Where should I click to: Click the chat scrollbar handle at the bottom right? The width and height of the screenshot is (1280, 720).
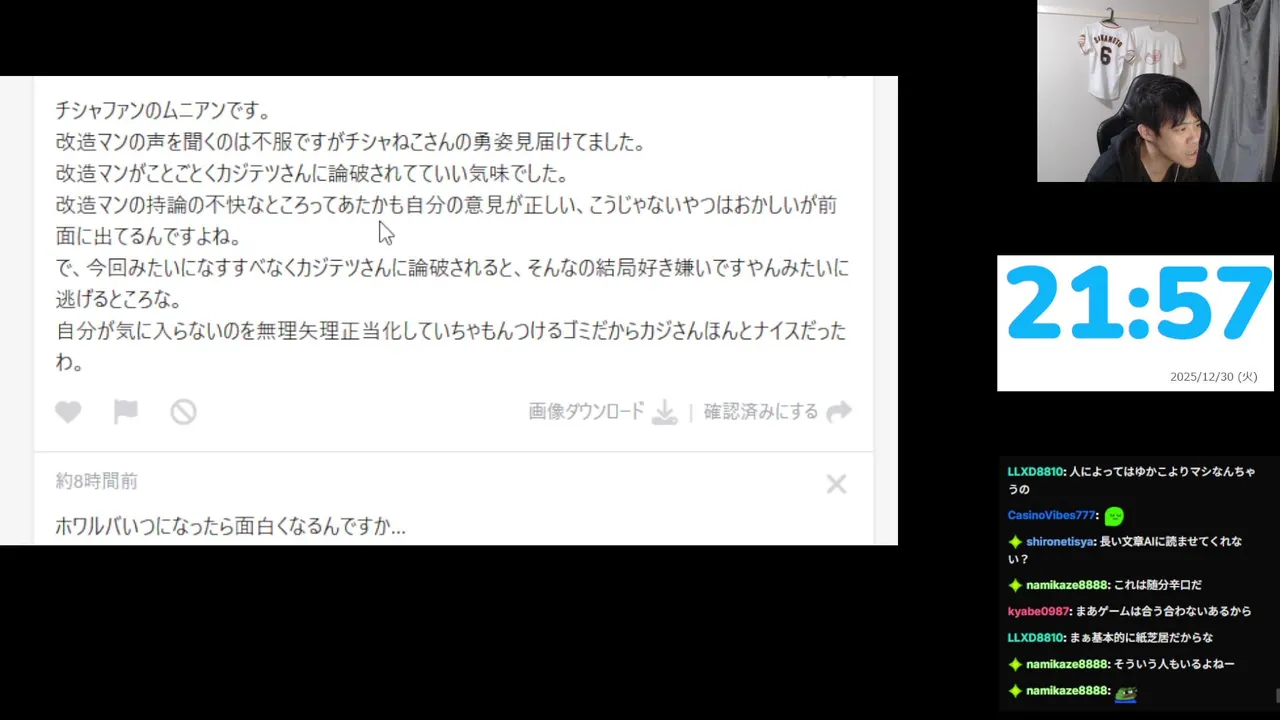[1277, 696]
